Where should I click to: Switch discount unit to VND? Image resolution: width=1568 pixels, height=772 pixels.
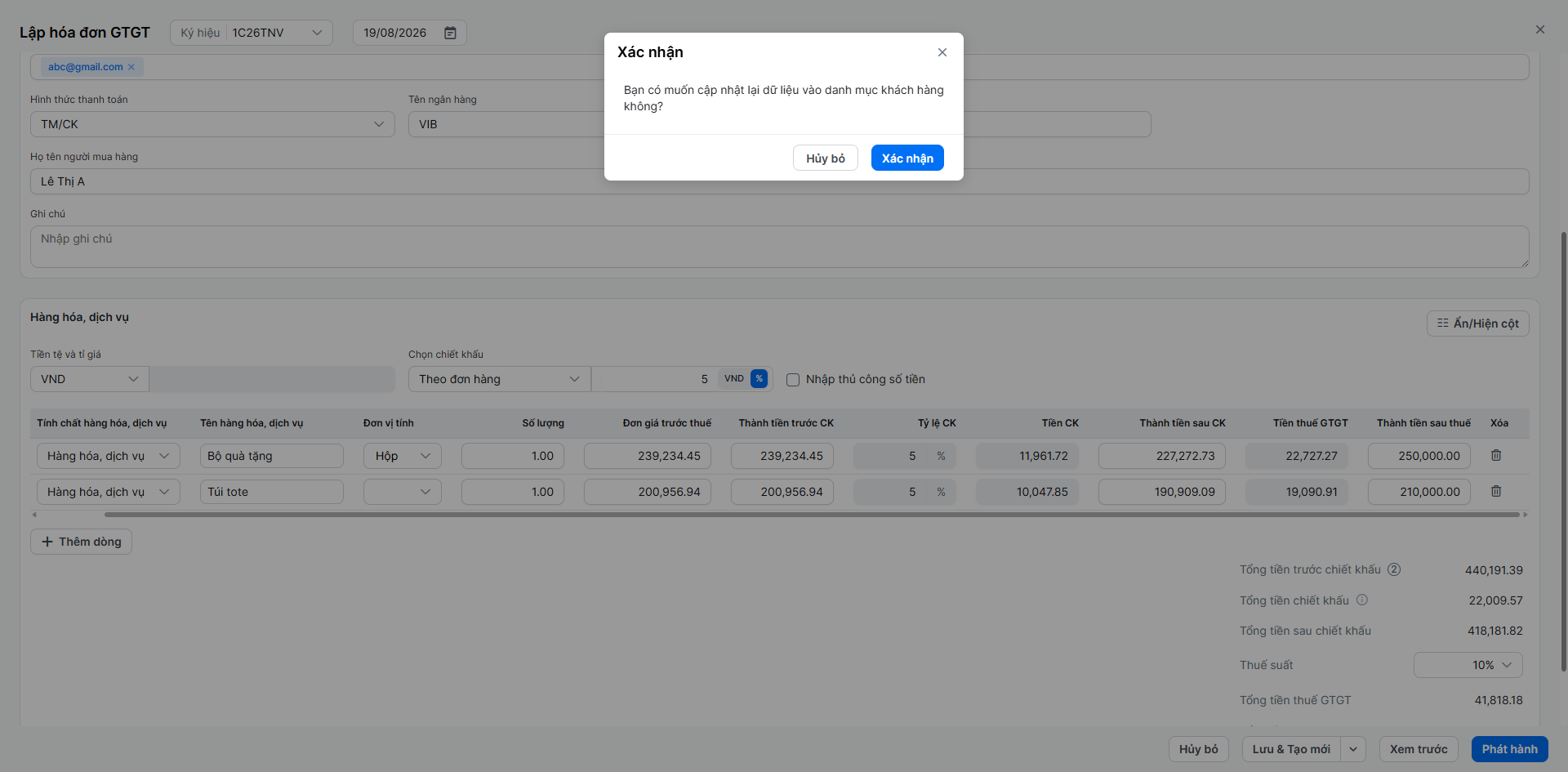(733, 379)
